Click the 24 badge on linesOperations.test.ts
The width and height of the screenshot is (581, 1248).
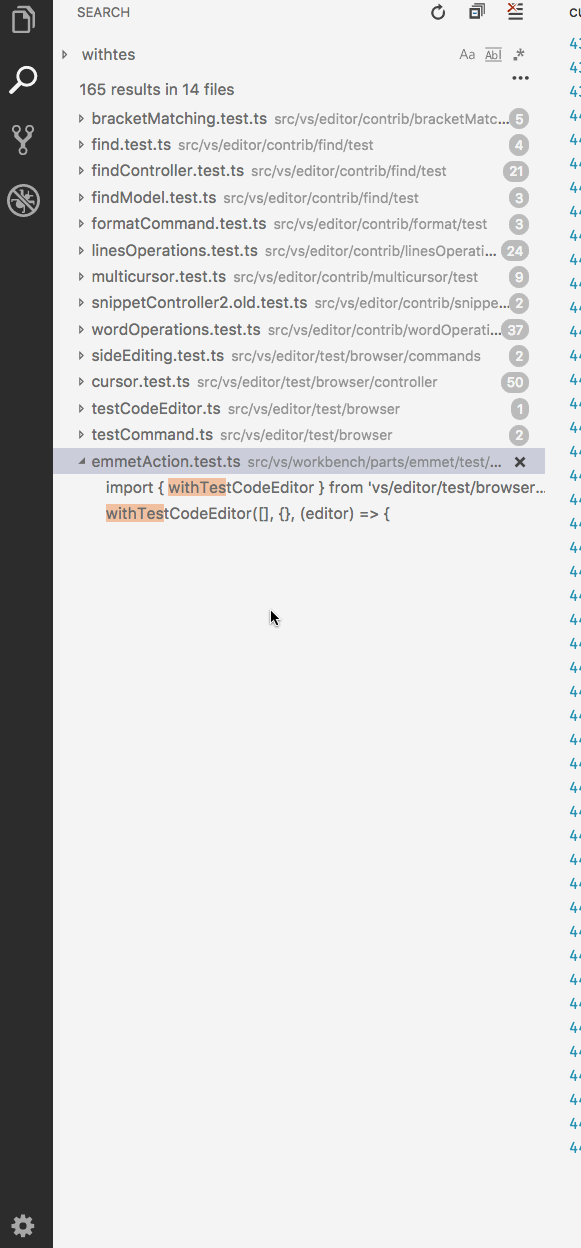(x=516, y=251)
